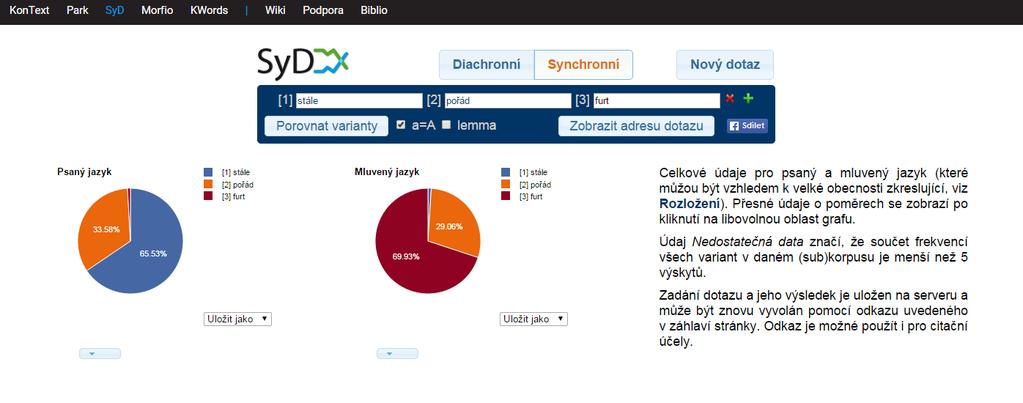
Task: Open KonText in top navigation
Action: click(29, 10)
